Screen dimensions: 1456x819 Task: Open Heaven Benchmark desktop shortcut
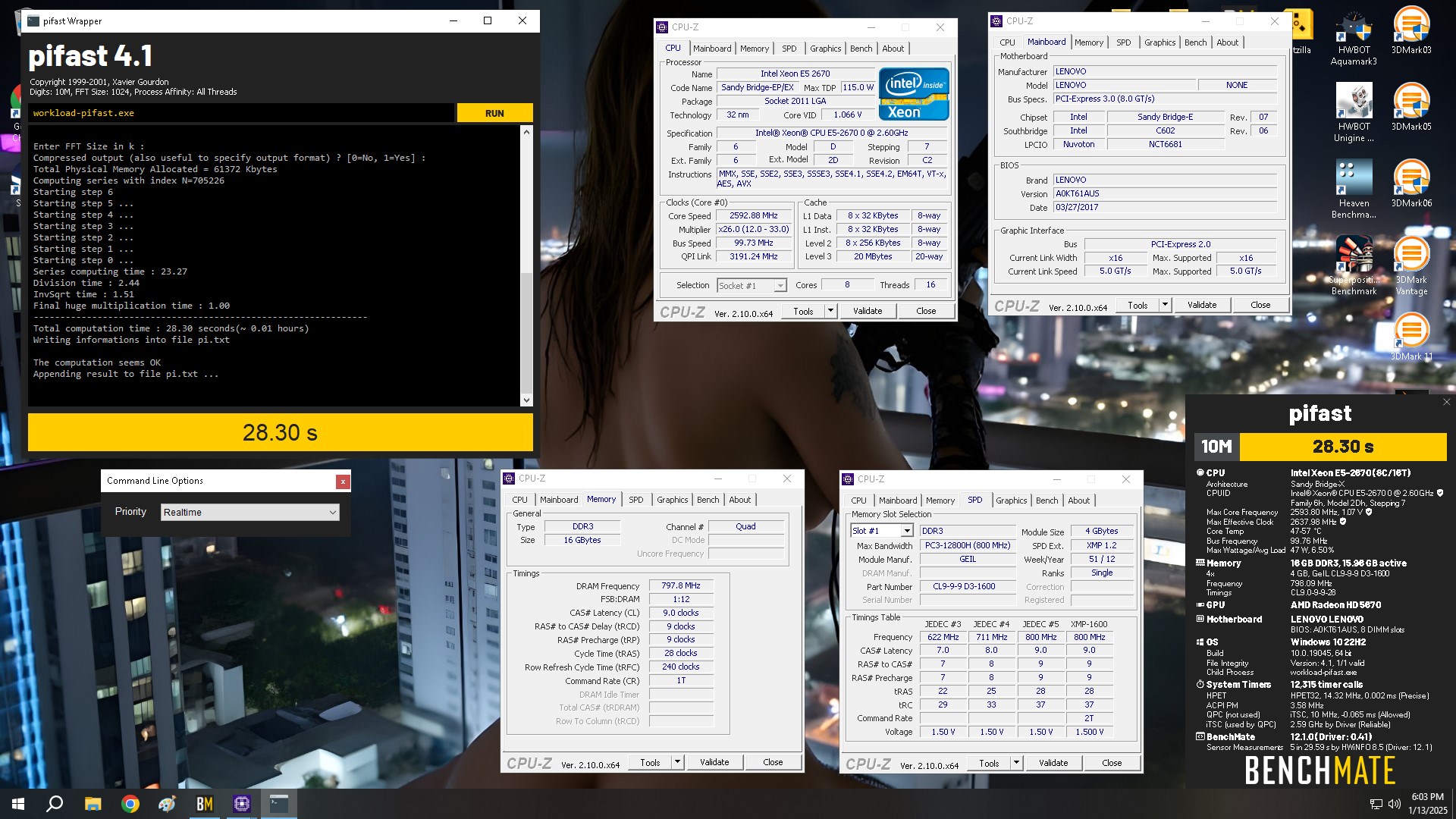coord(1354,190)
